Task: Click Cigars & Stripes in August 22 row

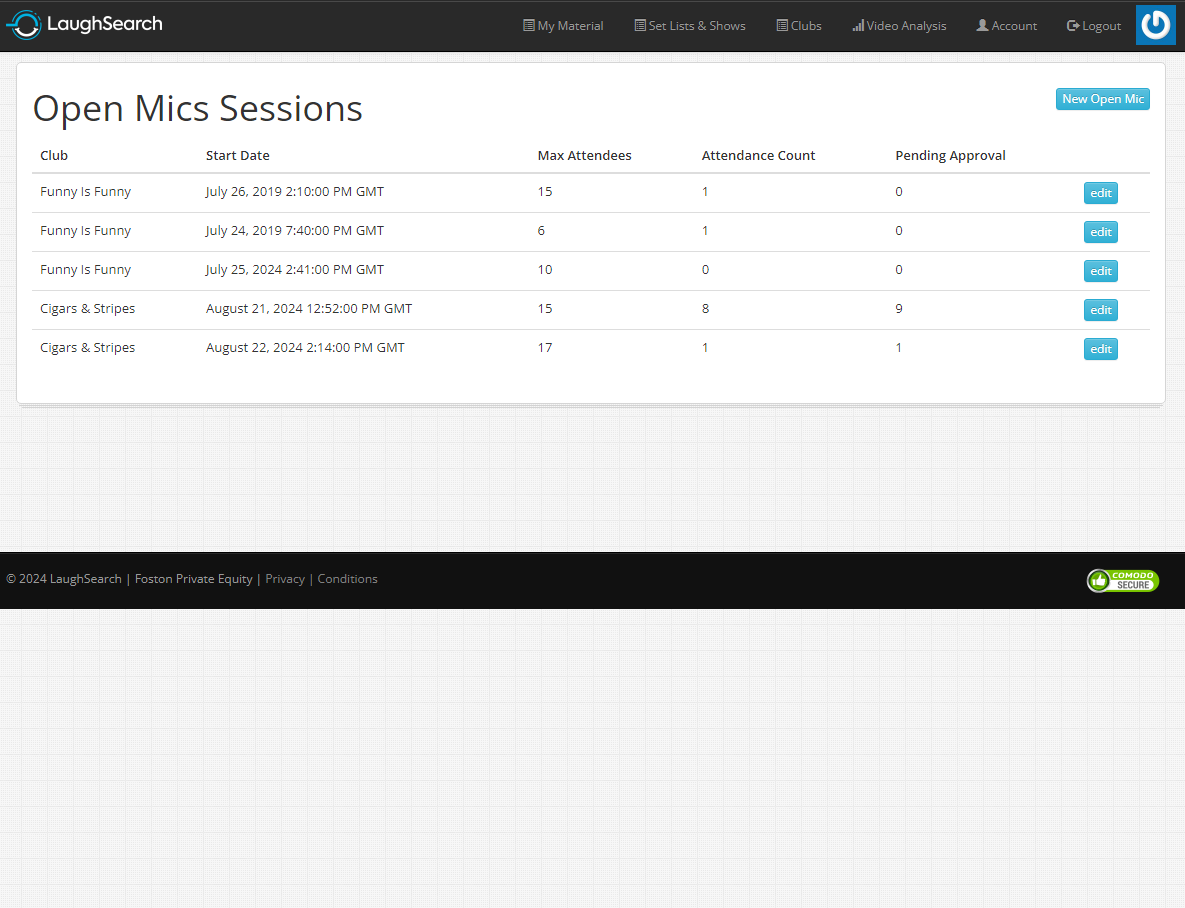Action: pyautogui.click(x=88, y=348)
